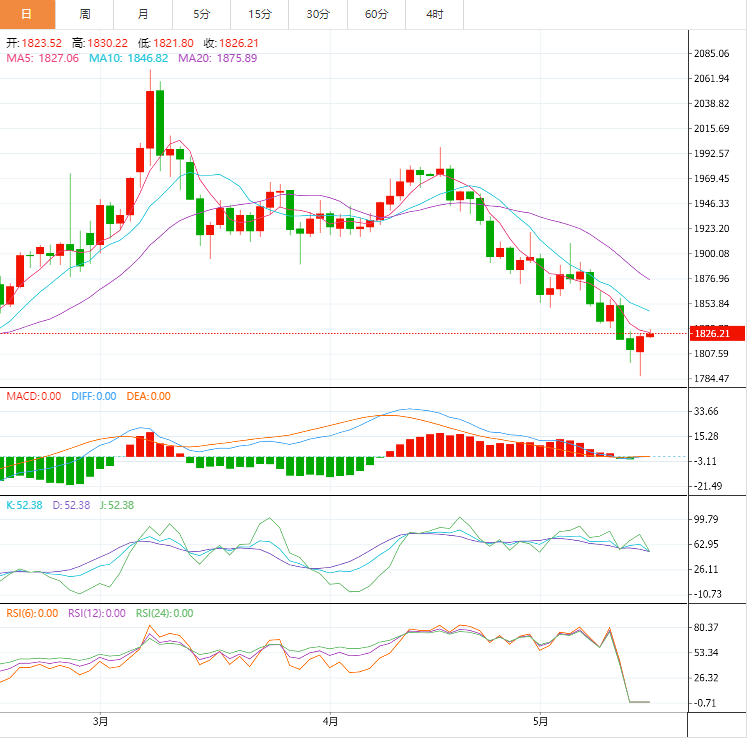The height and width of the screenshot is (741, 747).
Task: Click the 1969.45 price axis label
Action: pos(712,179)
